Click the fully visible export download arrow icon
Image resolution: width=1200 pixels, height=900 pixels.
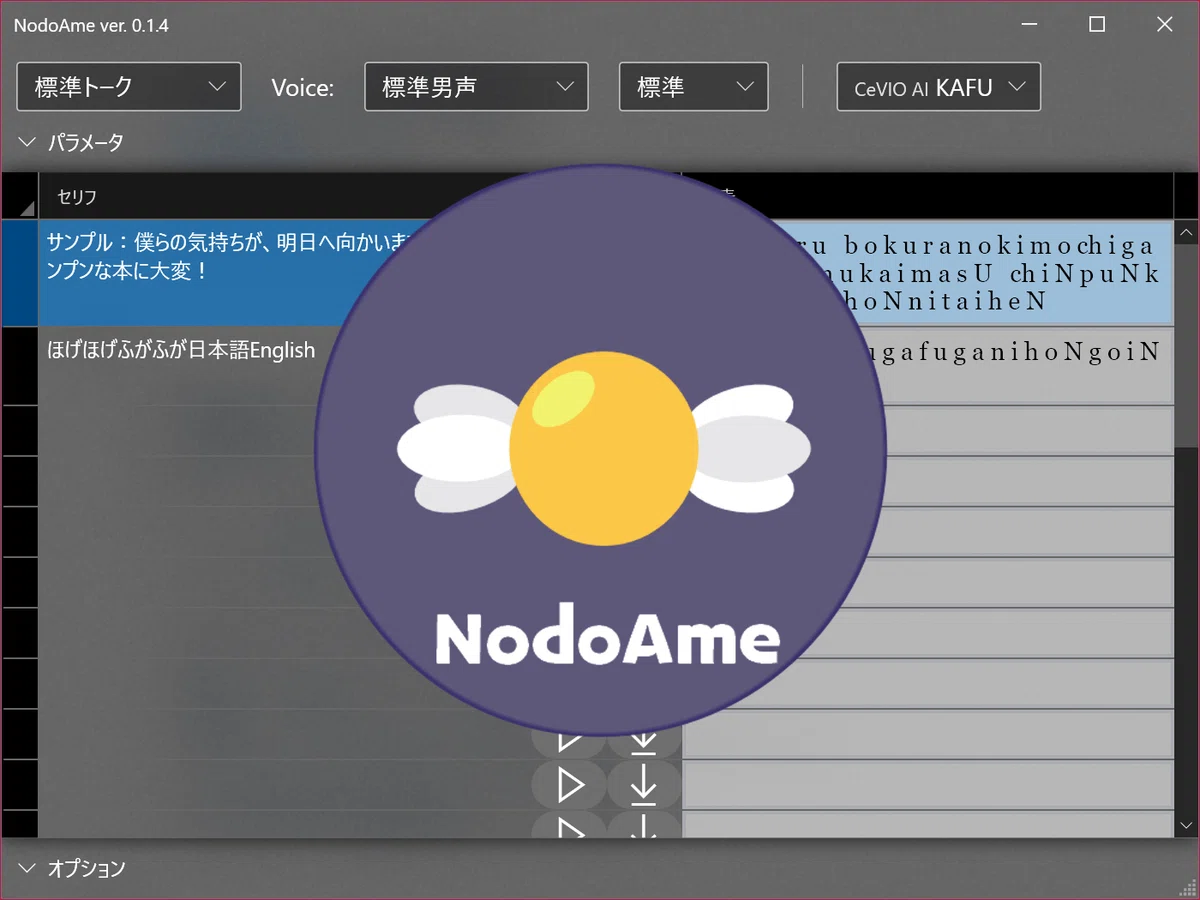click(644, 786)
